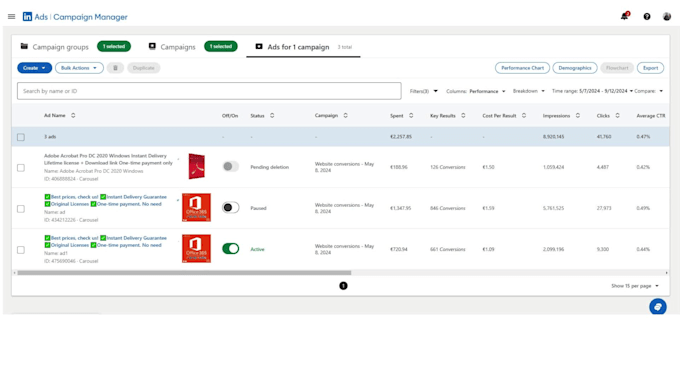Viewport: 680px width, 383px height.
Task: Open the Adobe Acrobat ad thumbnail
Action: pyautogui.click(x=196, y=166)
